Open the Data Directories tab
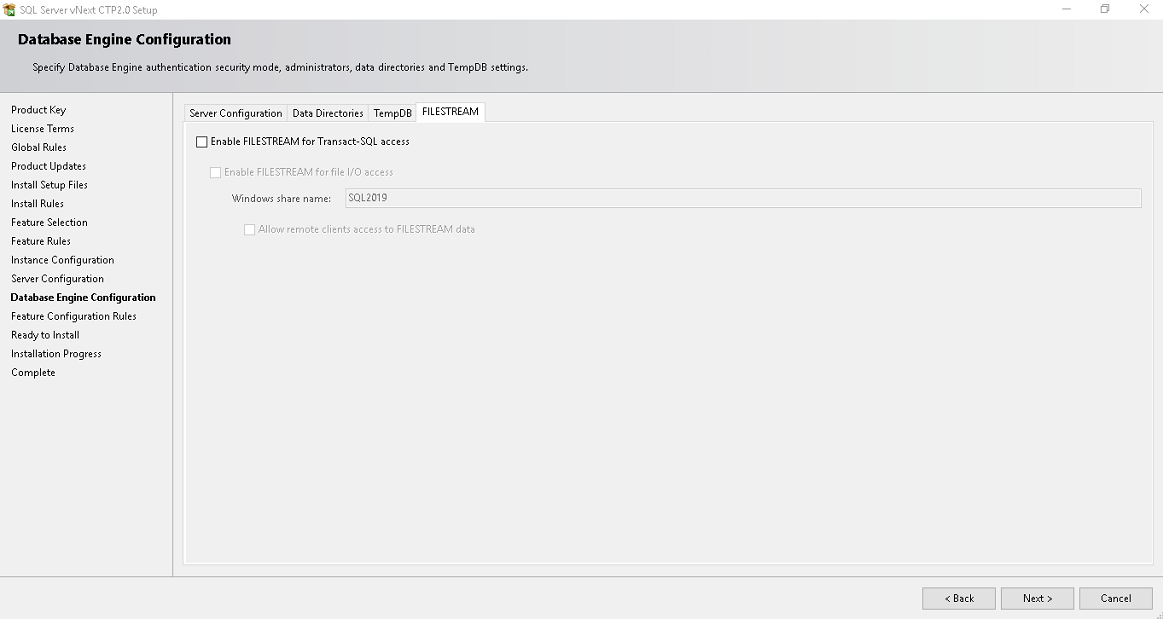 point(327,114)
